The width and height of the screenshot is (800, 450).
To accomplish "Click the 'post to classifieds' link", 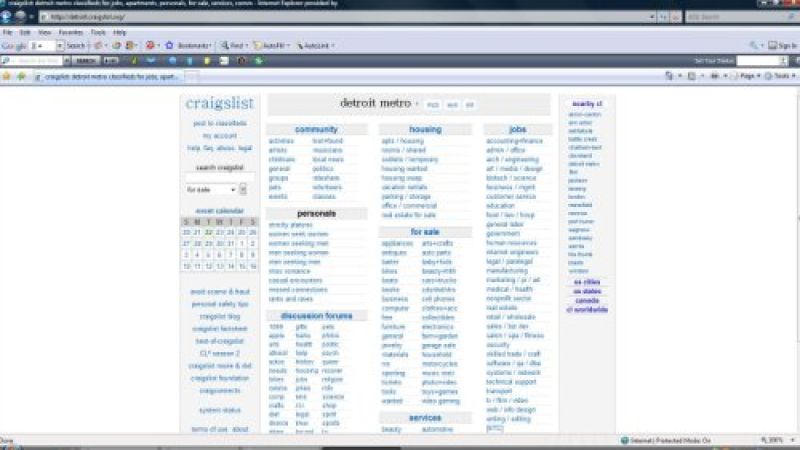I will point(219,123).
